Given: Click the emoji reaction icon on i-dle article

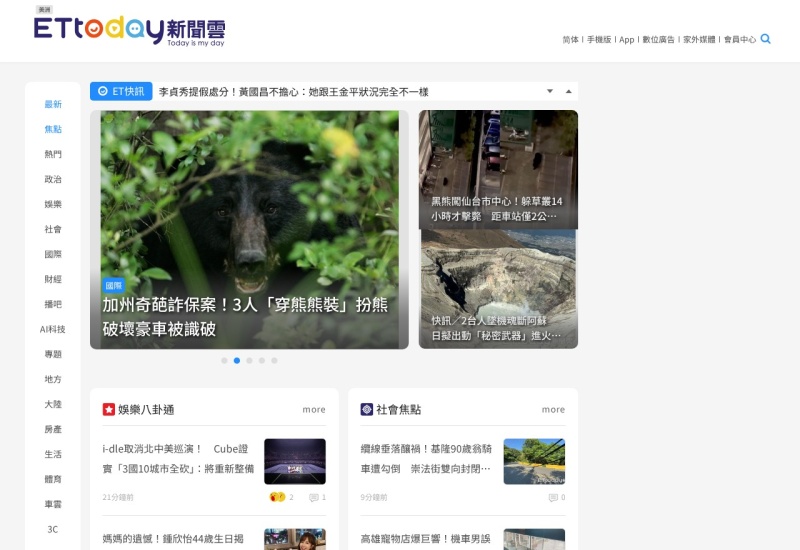Looking at the screenshot, I should pyautogui.click(x=278, y=497).
